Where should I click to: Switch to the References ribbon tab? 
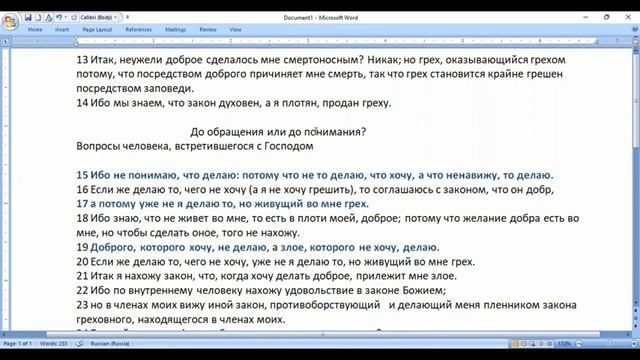coord(138,29)
